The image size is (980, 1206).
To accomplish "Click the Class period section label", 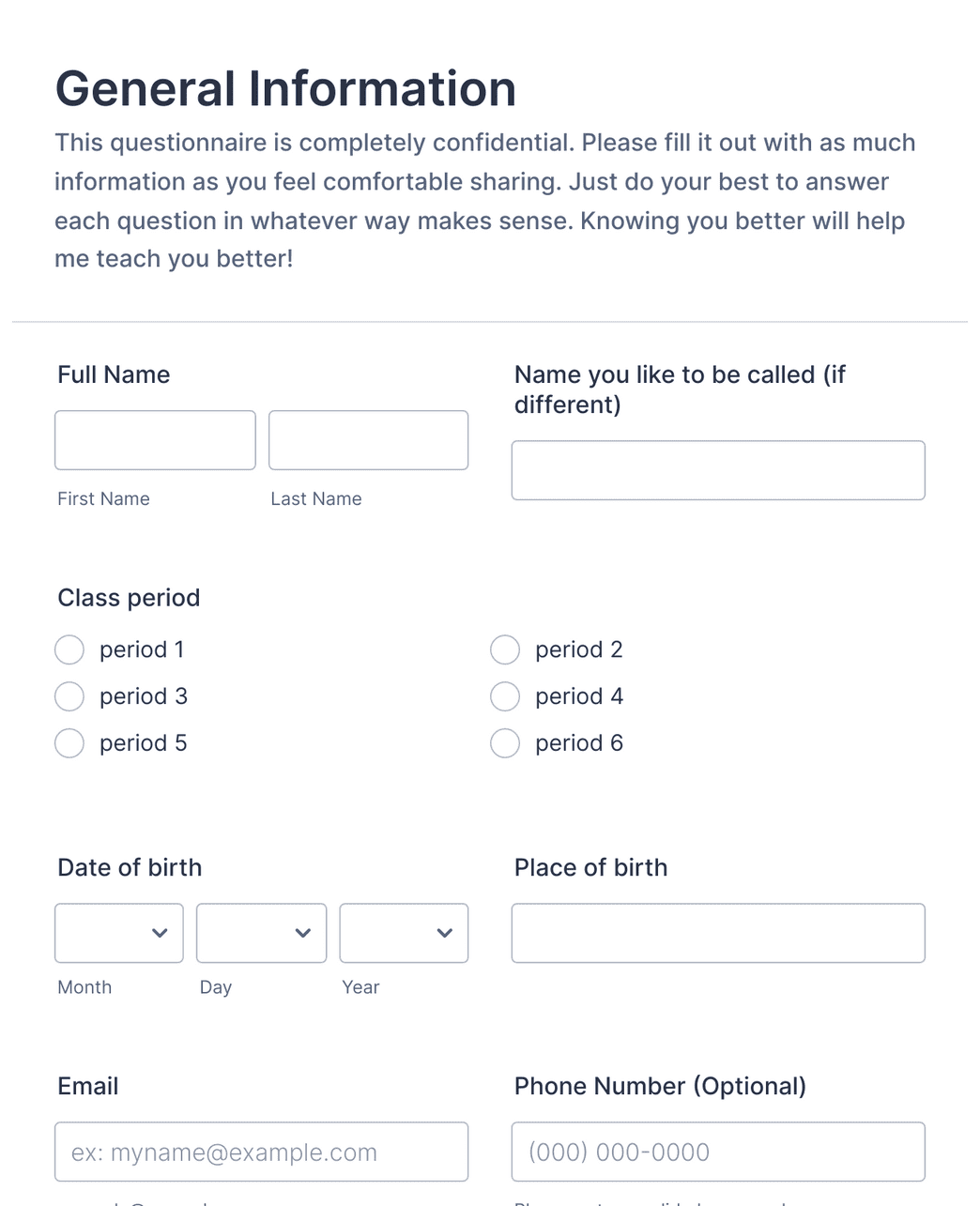I will [129, 598].
